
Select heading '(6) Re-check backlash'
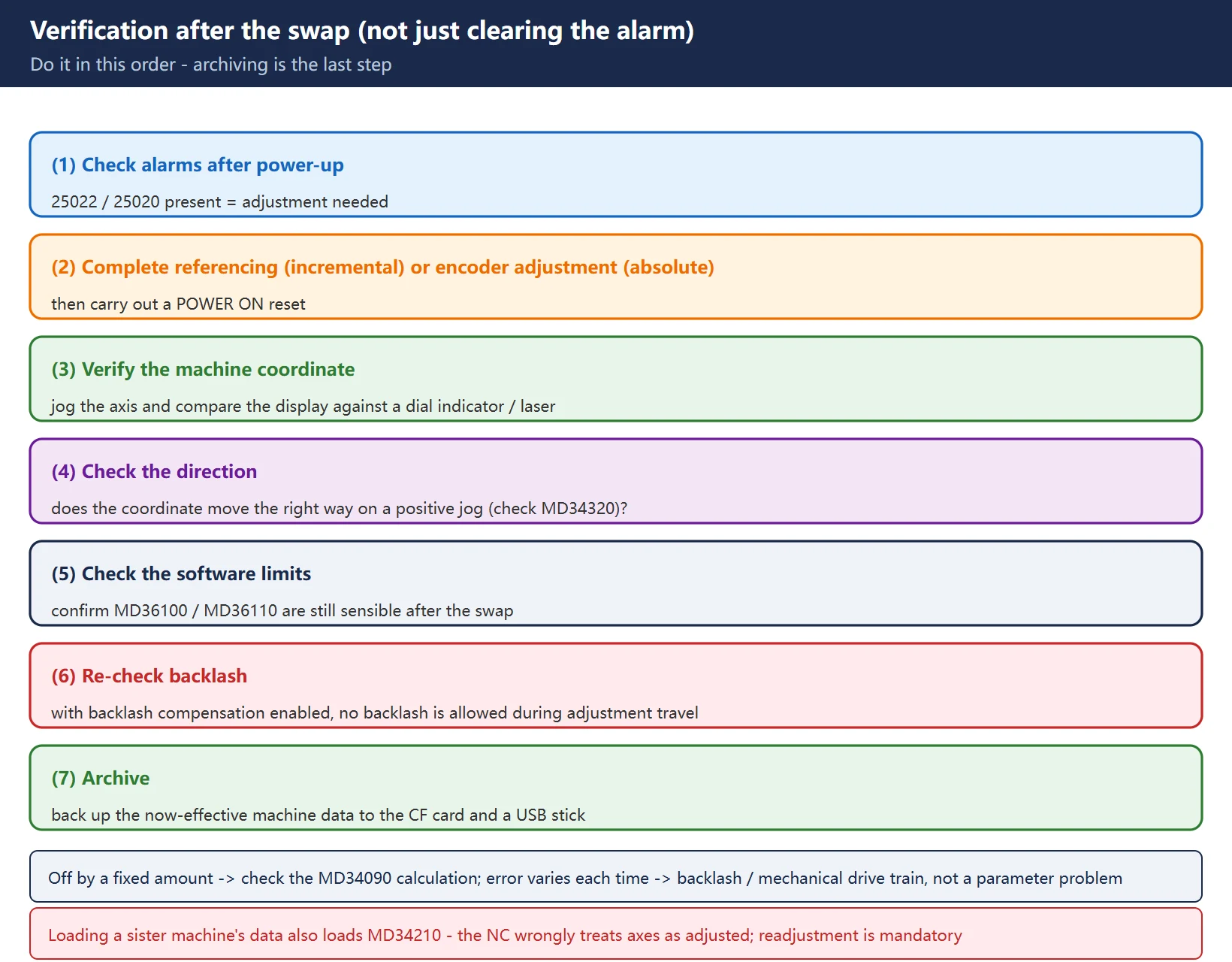click(149, 676)
